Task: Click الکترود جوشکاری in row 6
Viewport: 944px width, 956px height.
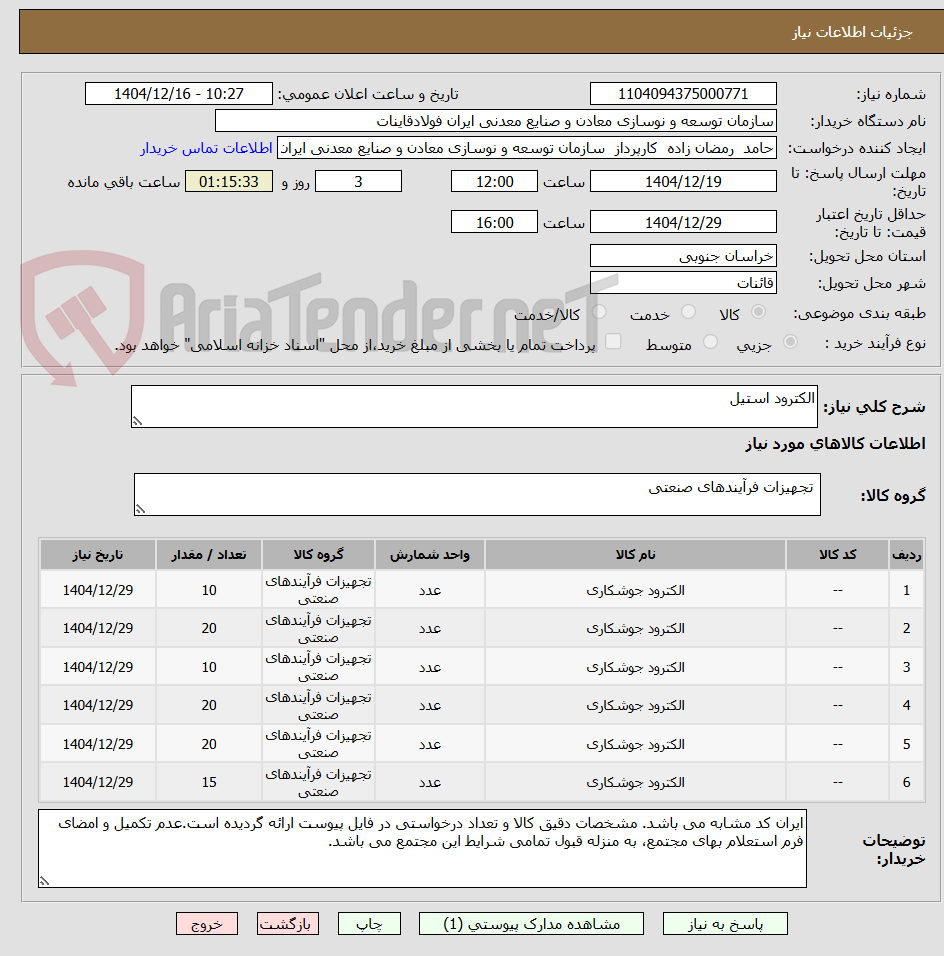Action: 635,782
